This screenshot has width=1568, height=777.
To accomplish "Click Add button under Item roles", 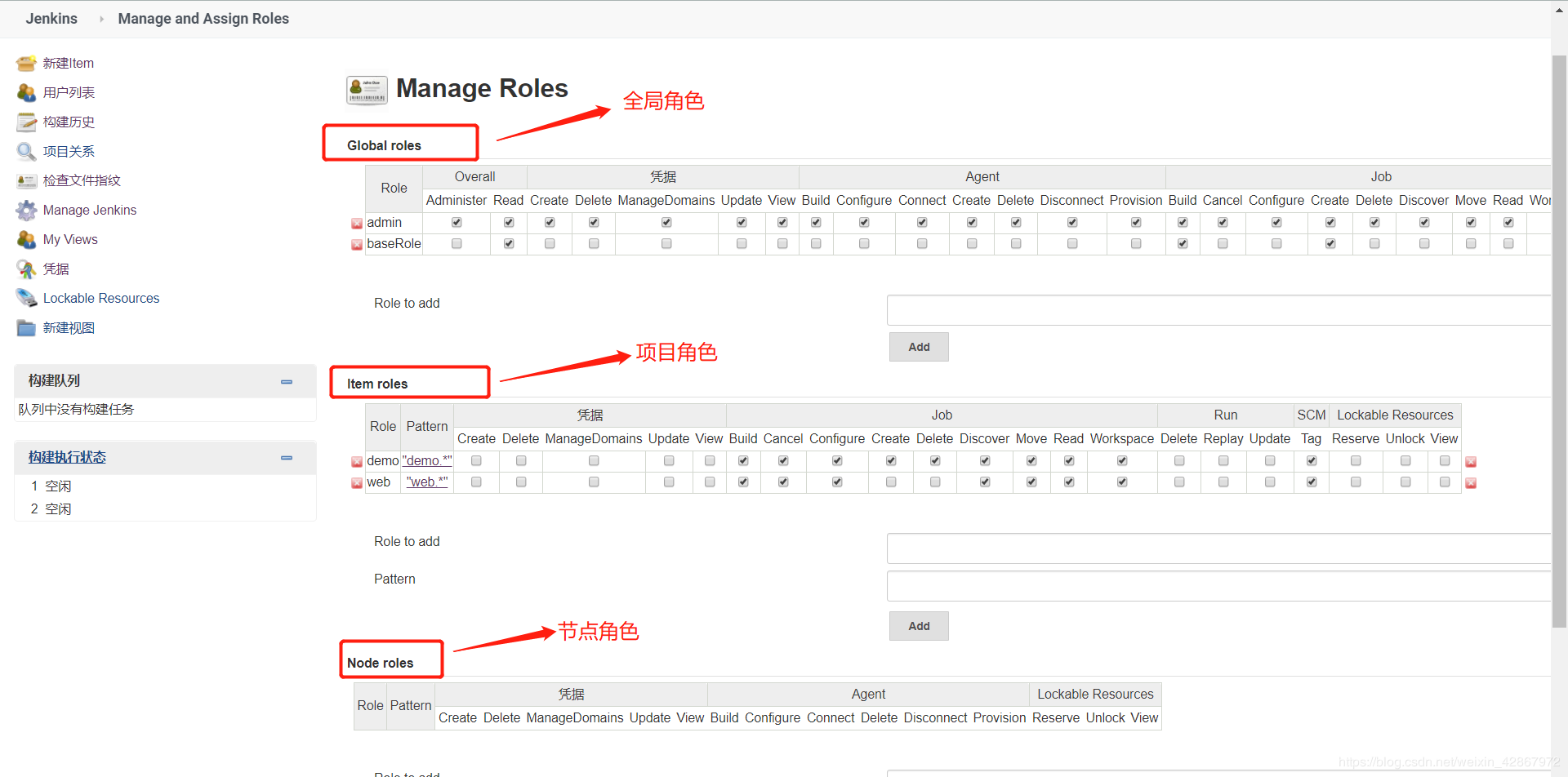I will coord(919,626).
